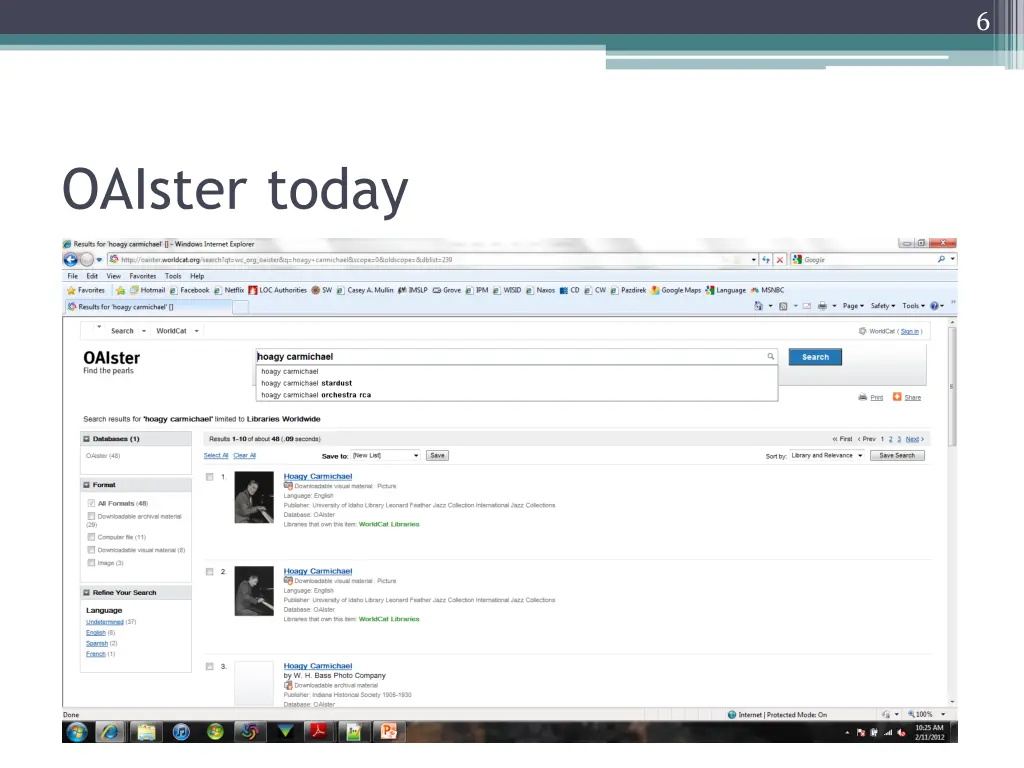Open Windows Start button

tap(77, 732)
